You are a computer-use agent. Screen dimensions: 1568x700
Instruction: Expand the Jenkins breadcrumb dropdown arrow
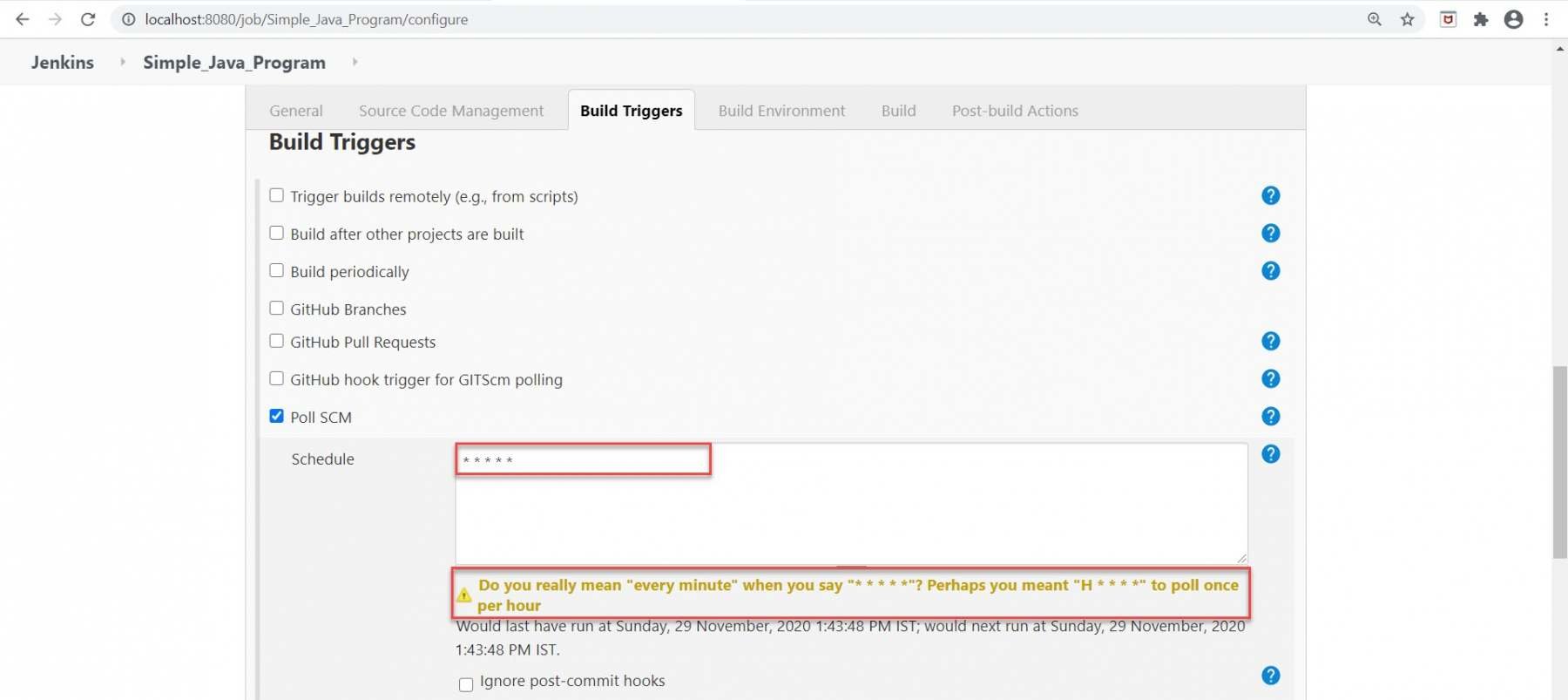123,62
